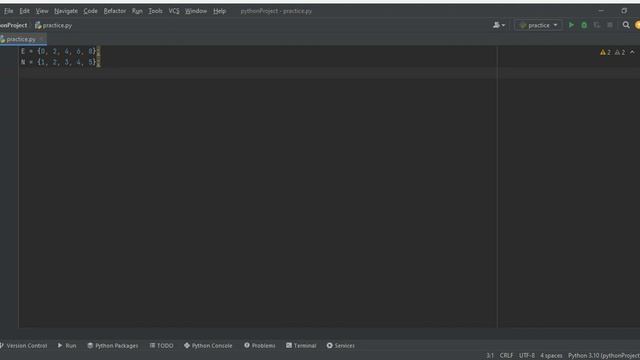The width and height of the screenshot is (640, 360).
Task: Open the Navigate menu
Action: pyautogui.click(x=66, y=11)
